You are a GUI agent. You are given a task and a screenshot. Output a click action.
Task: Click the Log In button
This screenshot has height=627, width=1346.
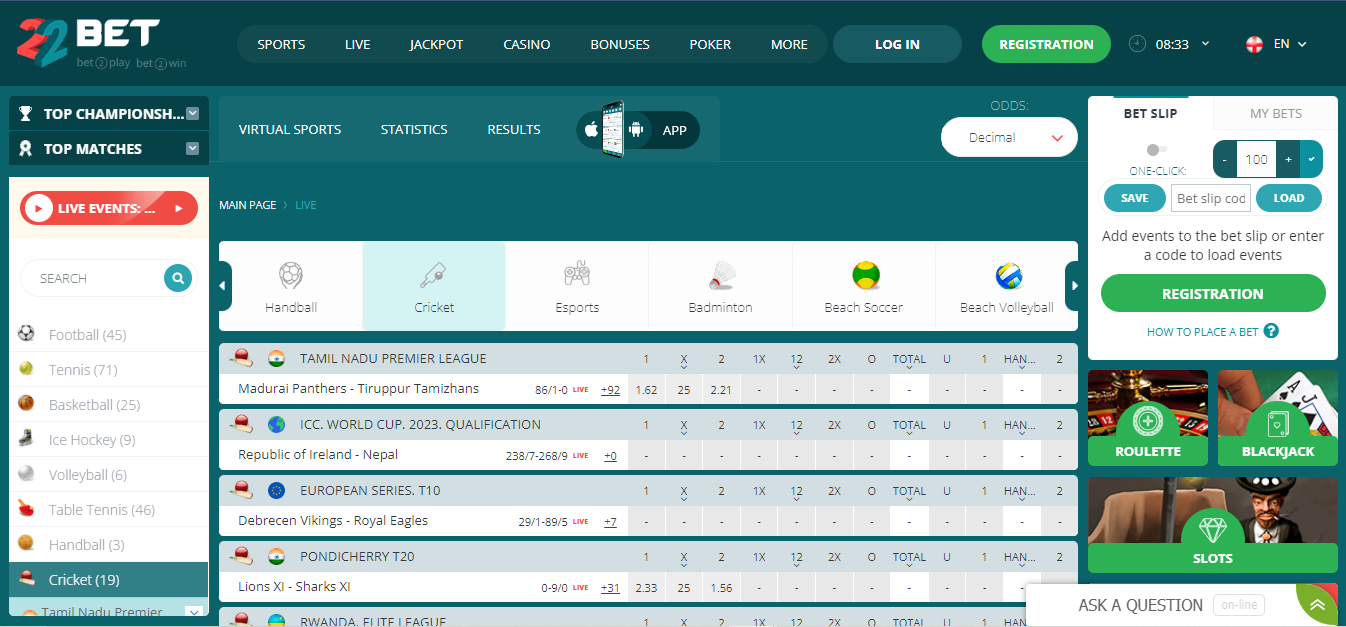pyautogui.click(x=897, y=44)
